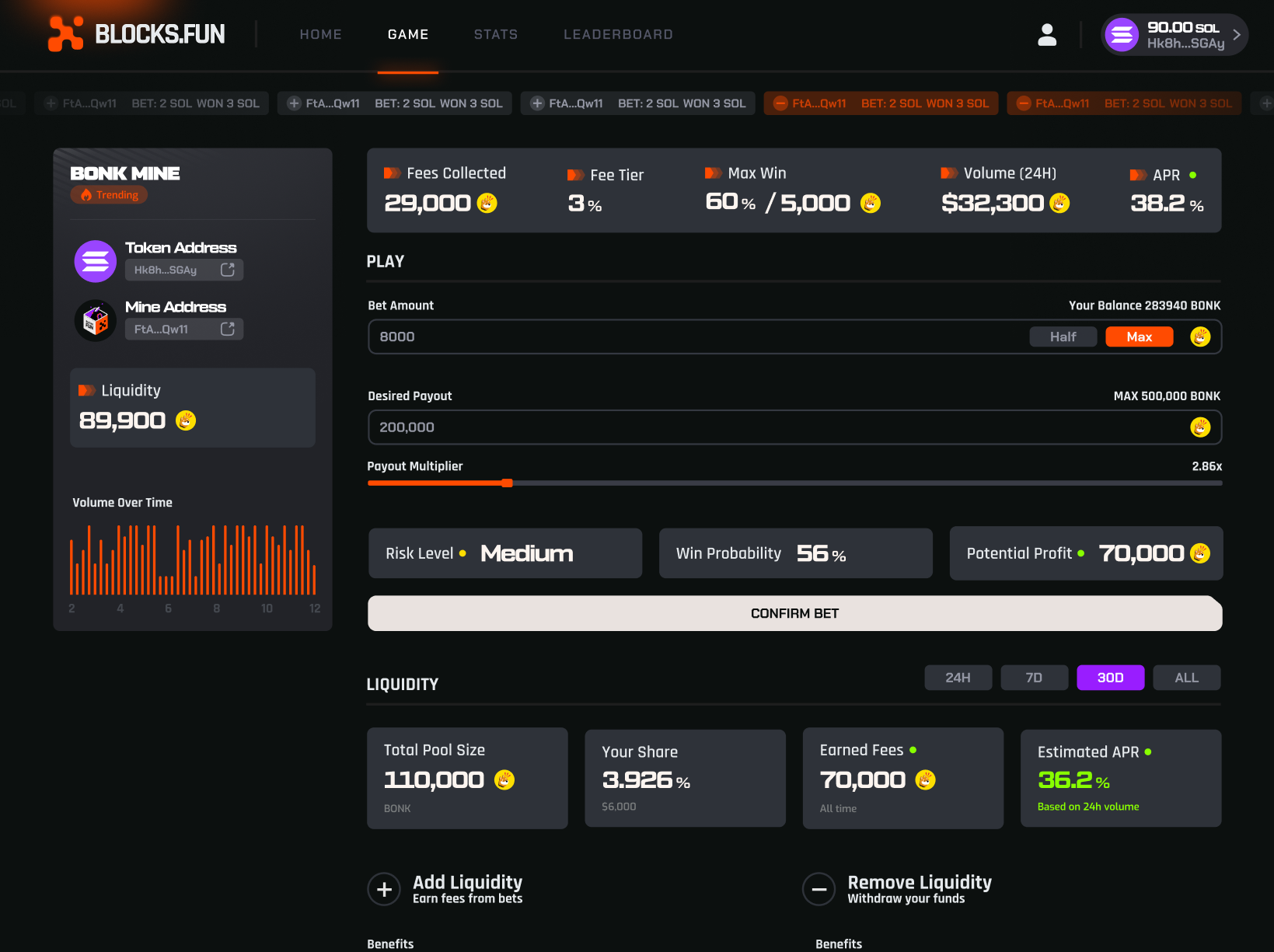This screenshot has width=1274, height=952.
Task: Click the plus icon on Add Liquidity
Action: tap(384, 889)
